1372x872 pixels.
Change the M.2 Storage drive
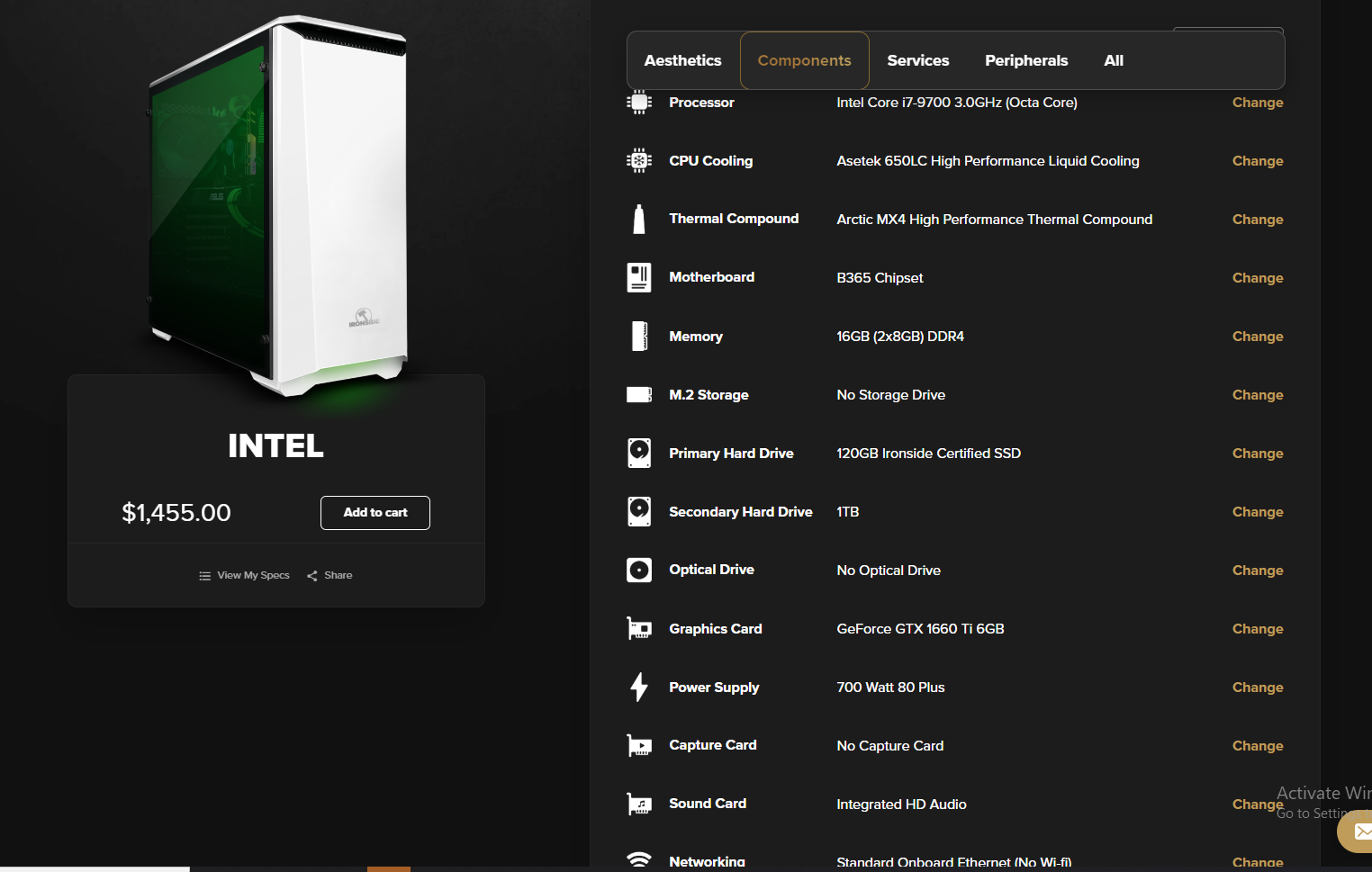click(x=1258, y=395)
